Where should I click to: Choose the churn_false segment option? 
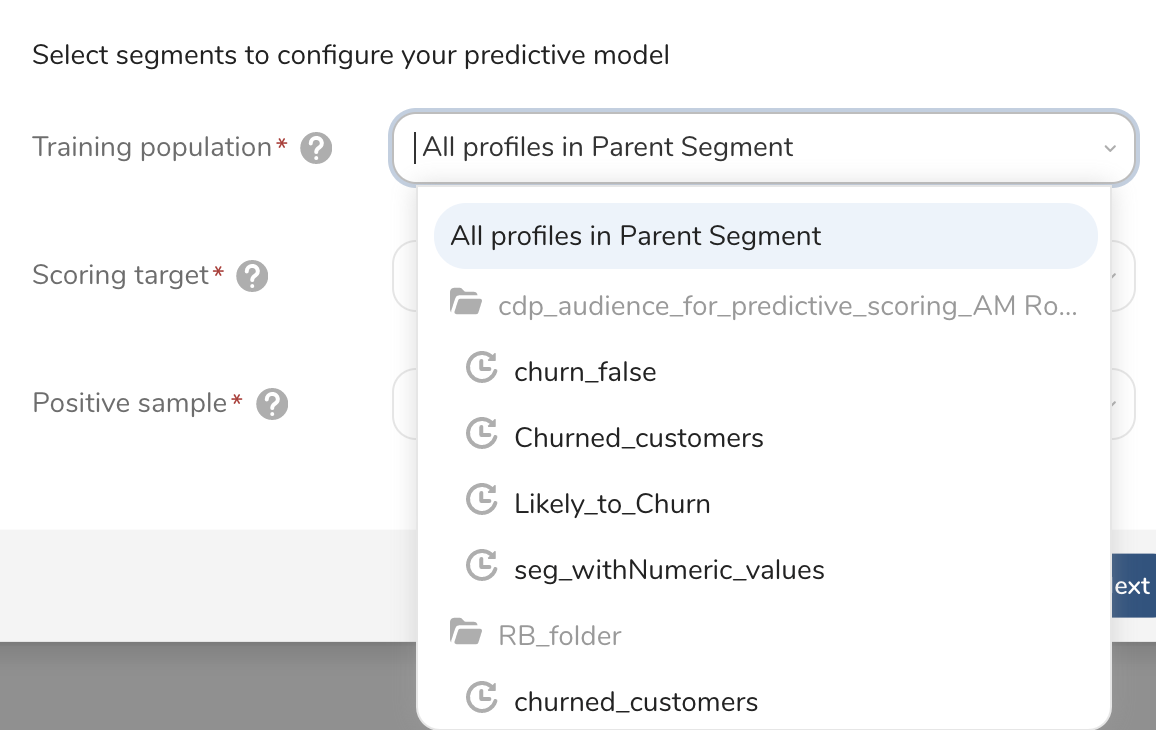point(585,372)
